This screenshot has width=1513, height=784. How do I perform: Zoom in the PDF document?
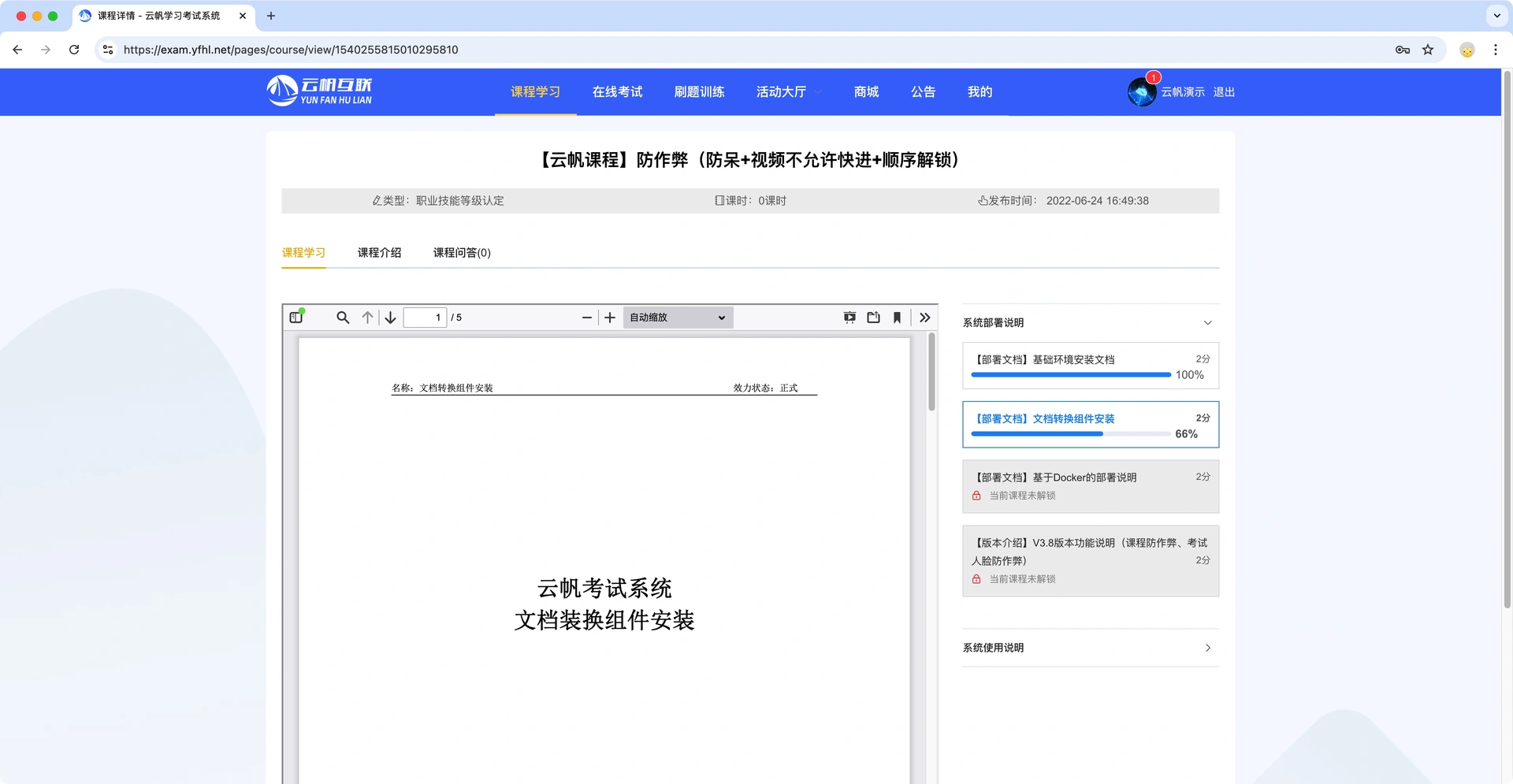point(610,318)
